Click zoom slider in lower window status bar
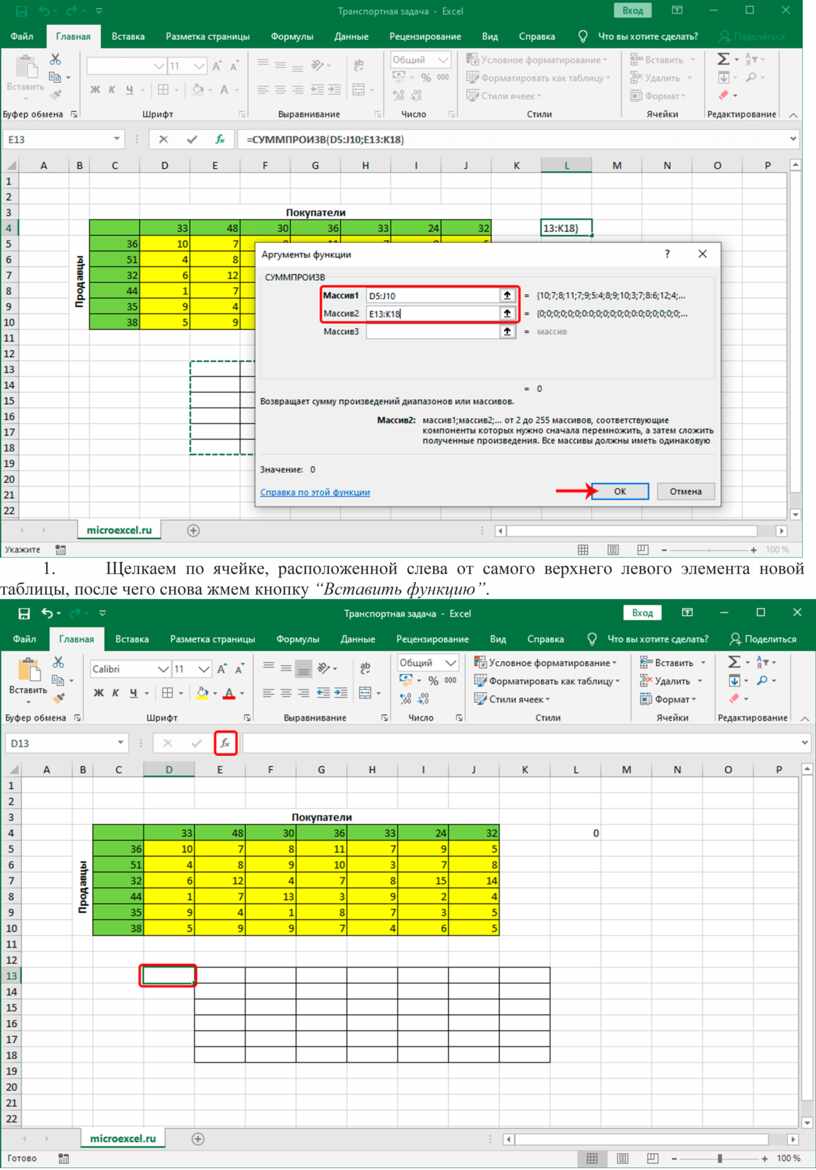 click(x=720, y=1159)
